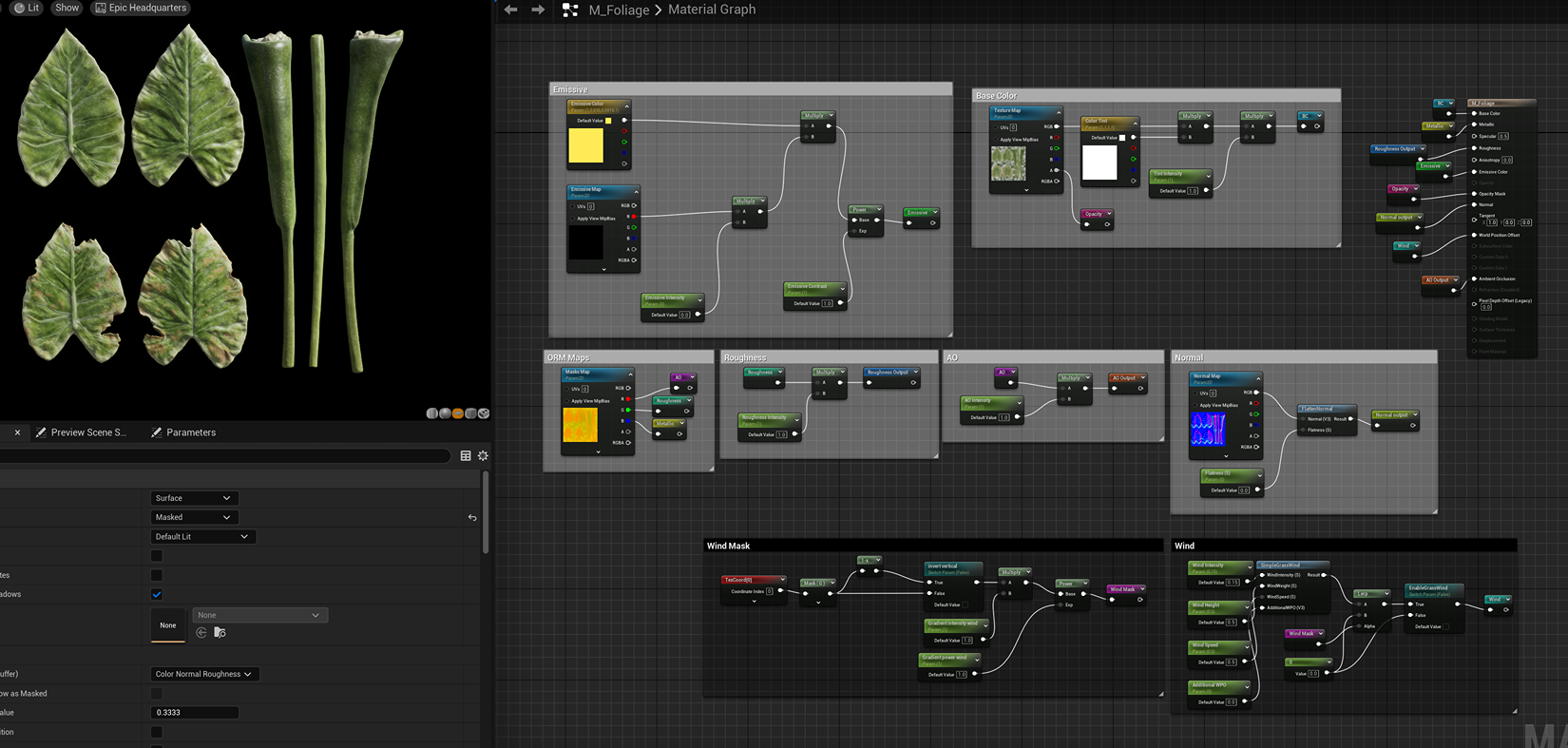The image size is (1568, 748).
Task: Click the forward navigation arrow in graph
Action: click(x=538, y=10)
